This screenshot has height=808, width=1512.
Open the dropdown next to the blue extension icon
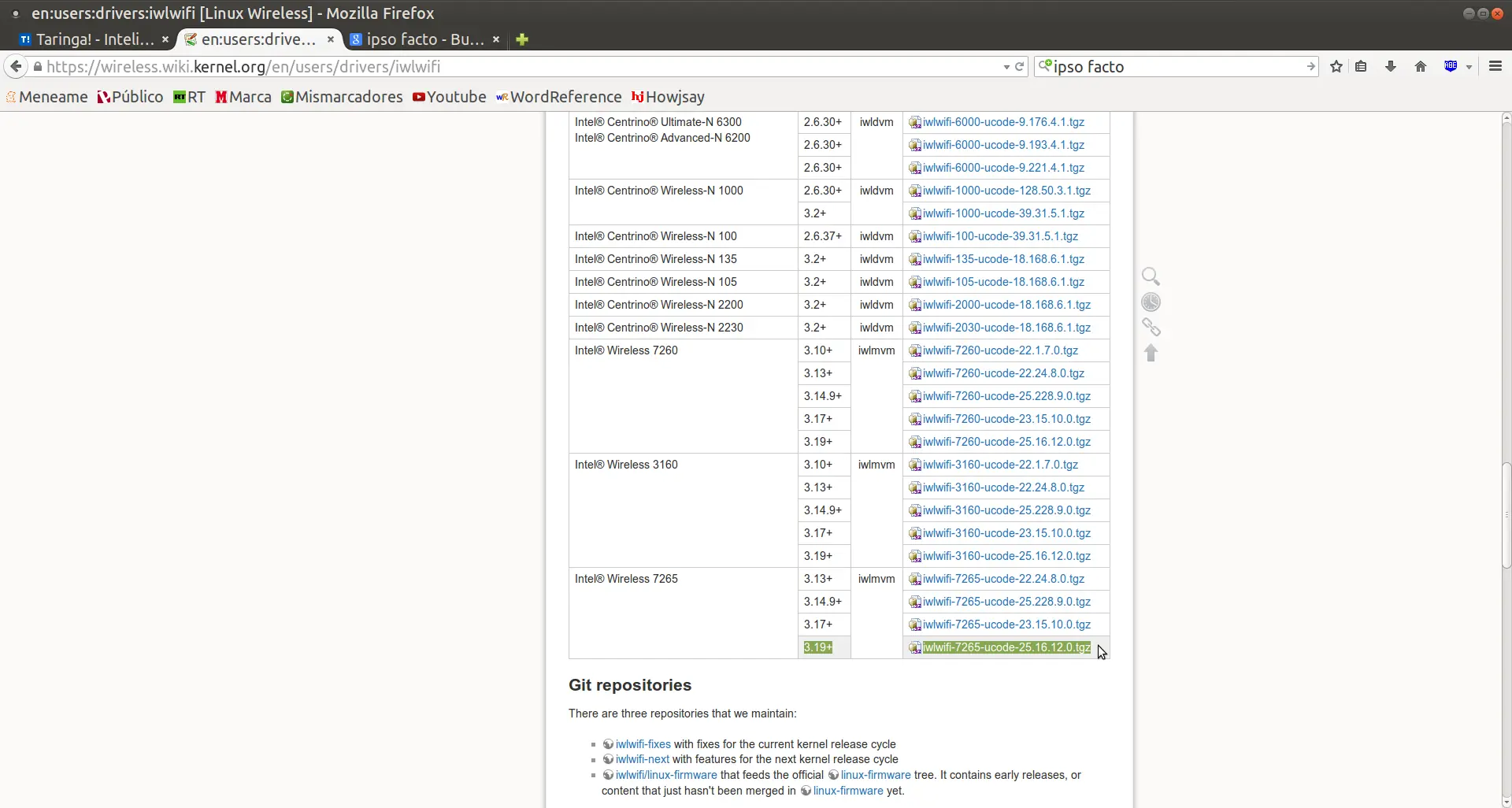[1469, 68]
